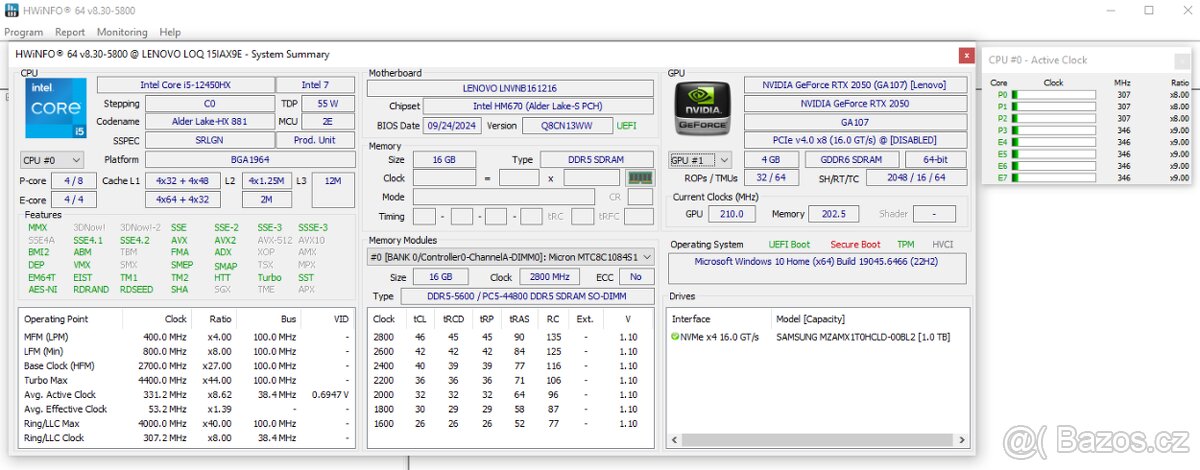The image size is (1200, 470).
Task: Open the Monitoring menu
Action: pos(122,32)
